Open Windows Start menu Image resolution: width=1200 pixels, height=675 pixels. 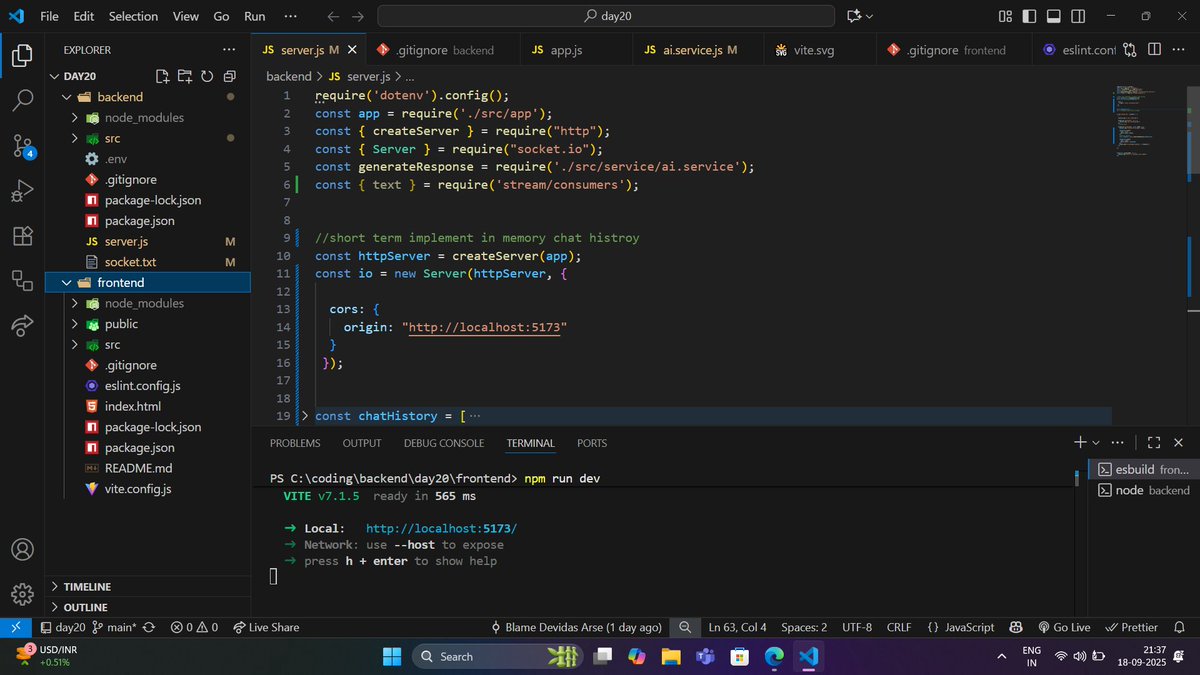[392, 656]
